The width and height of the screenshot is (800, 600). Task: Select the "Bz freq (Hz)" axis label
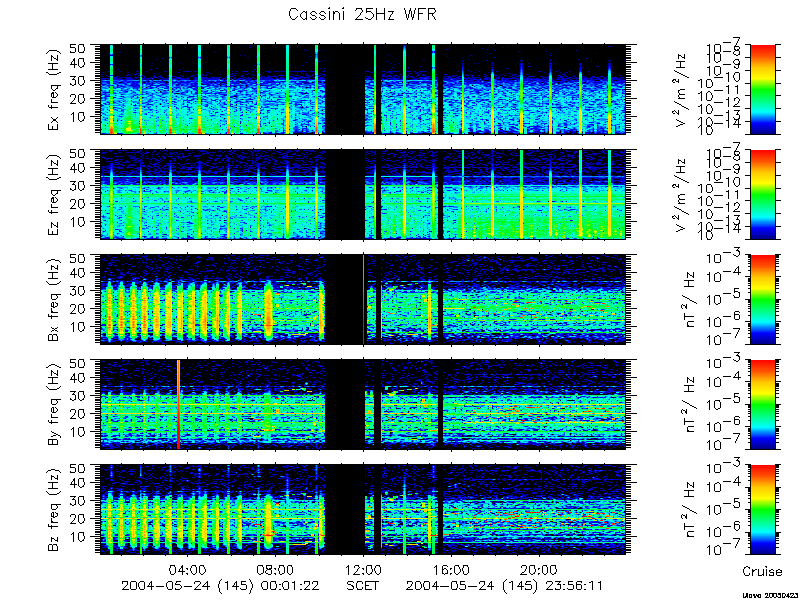pos(54,509)
